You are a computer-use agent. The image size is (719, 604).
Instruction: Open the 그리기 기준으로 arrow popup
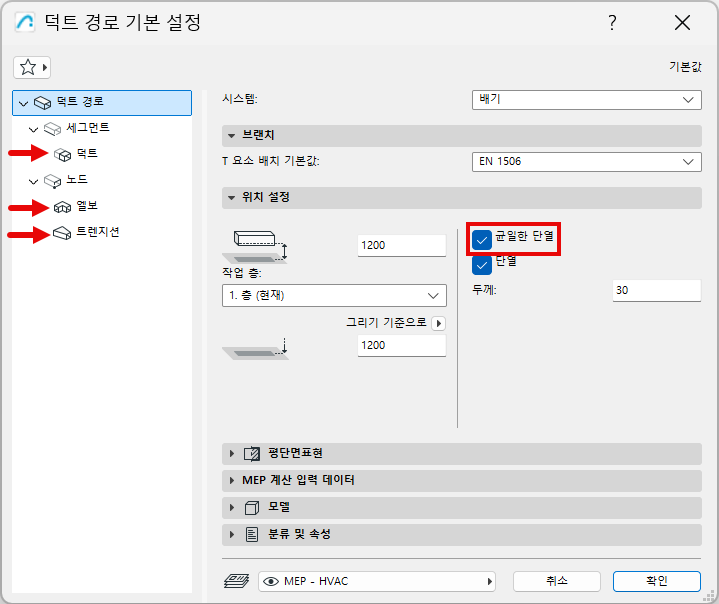click(x=438, y=323)
